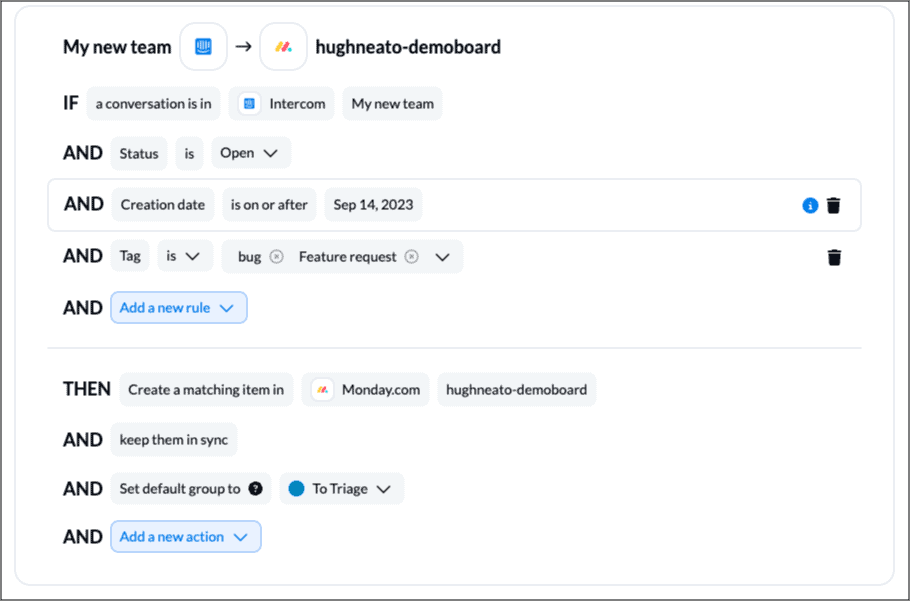
Task: Open the Status Open dropdown
Action: tap(251, 153)
